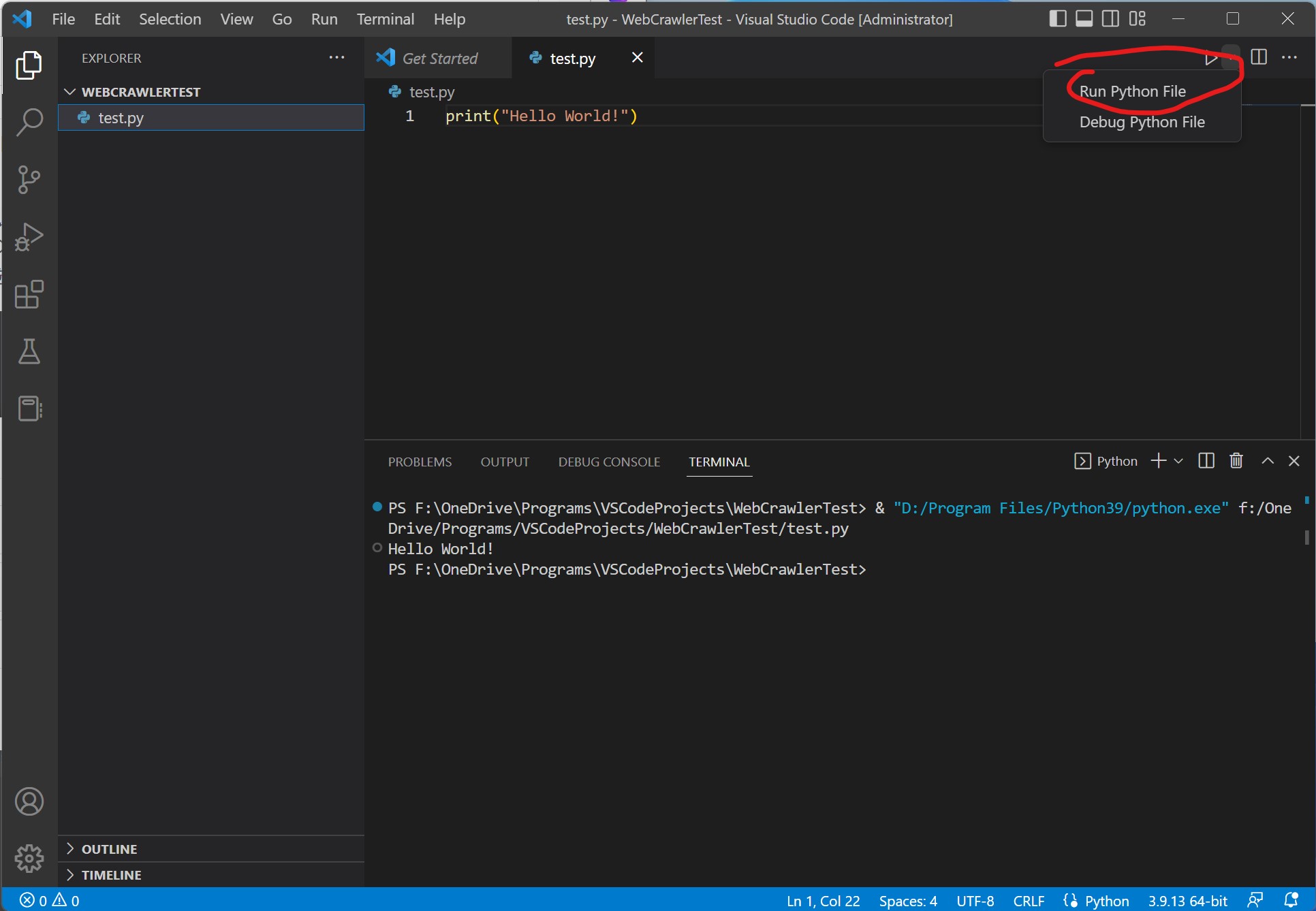Open the Edit menu

107,19
